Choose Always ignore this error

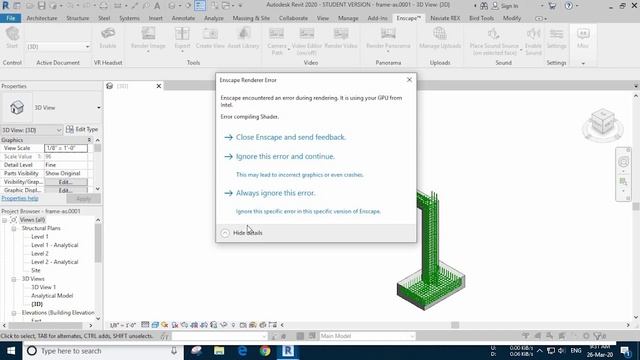[276, 193]
